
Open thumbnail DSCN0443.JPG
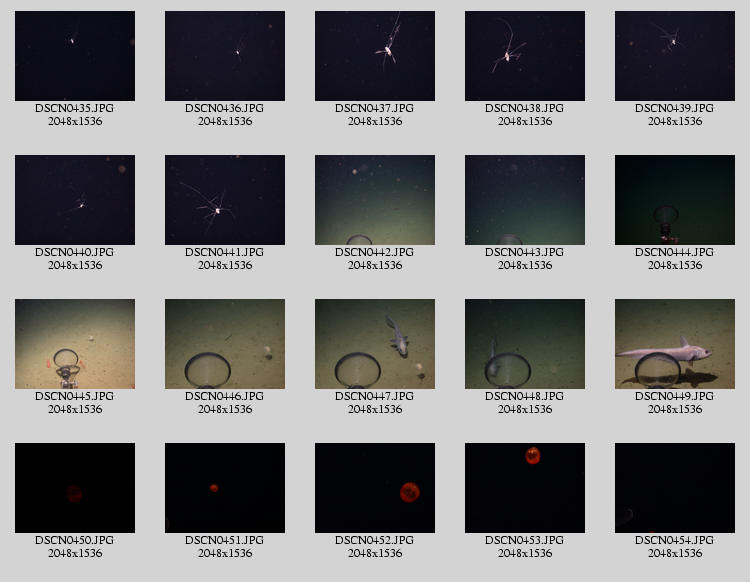pyautogui.click(x=525, y=200)
